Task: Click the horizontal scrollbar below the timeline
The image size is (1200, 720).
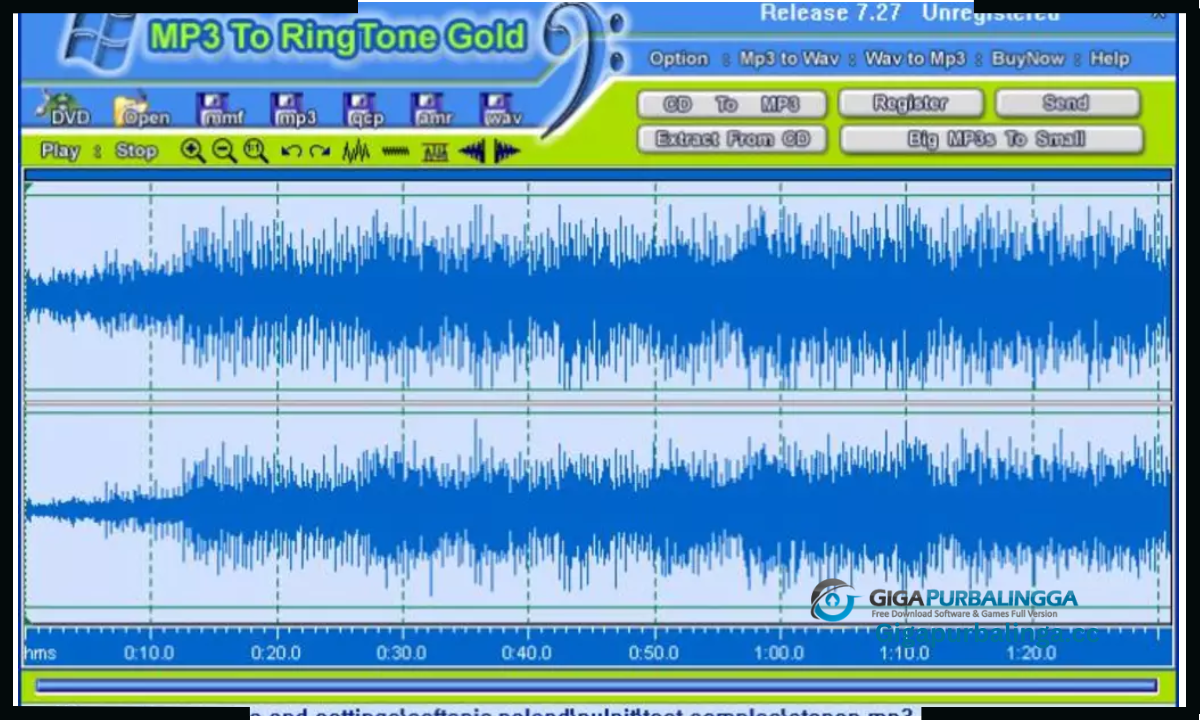Action: coord(596,686)
